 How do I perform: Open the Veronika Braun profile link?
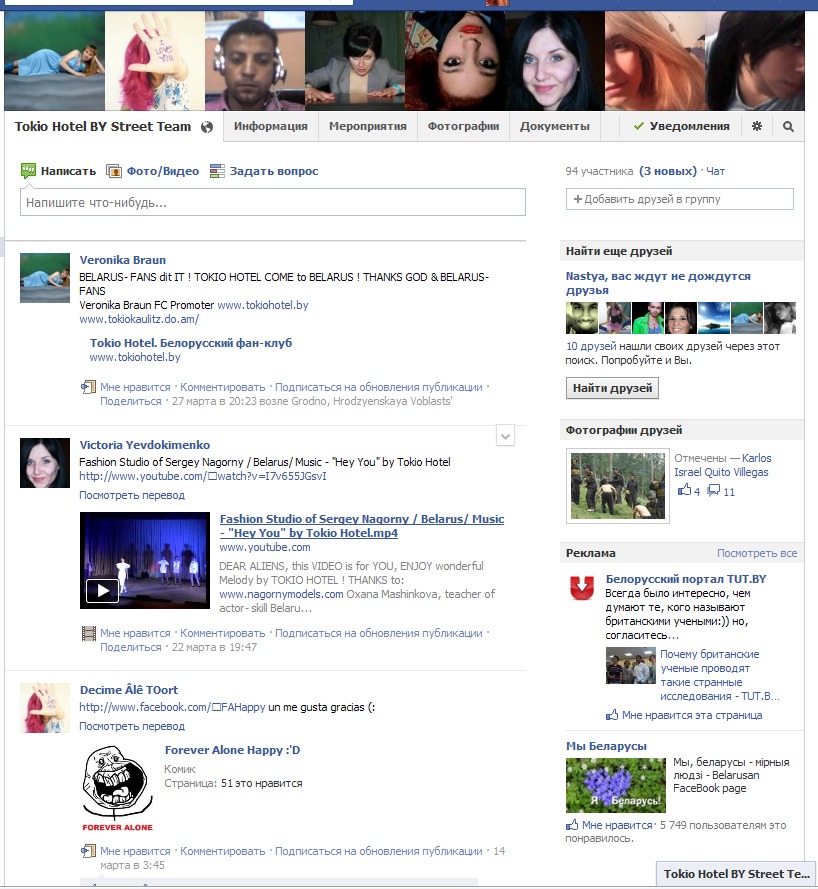(x=123, y=260)
